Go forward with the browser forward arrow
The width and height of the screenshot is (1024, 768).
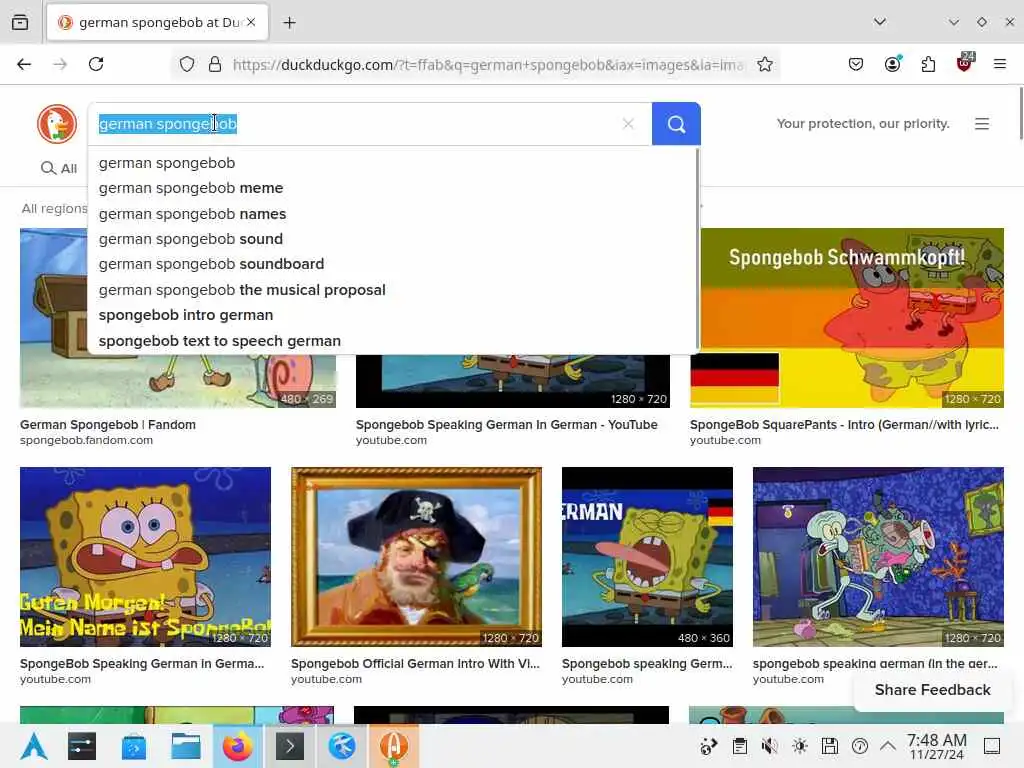tap(60, 64)
